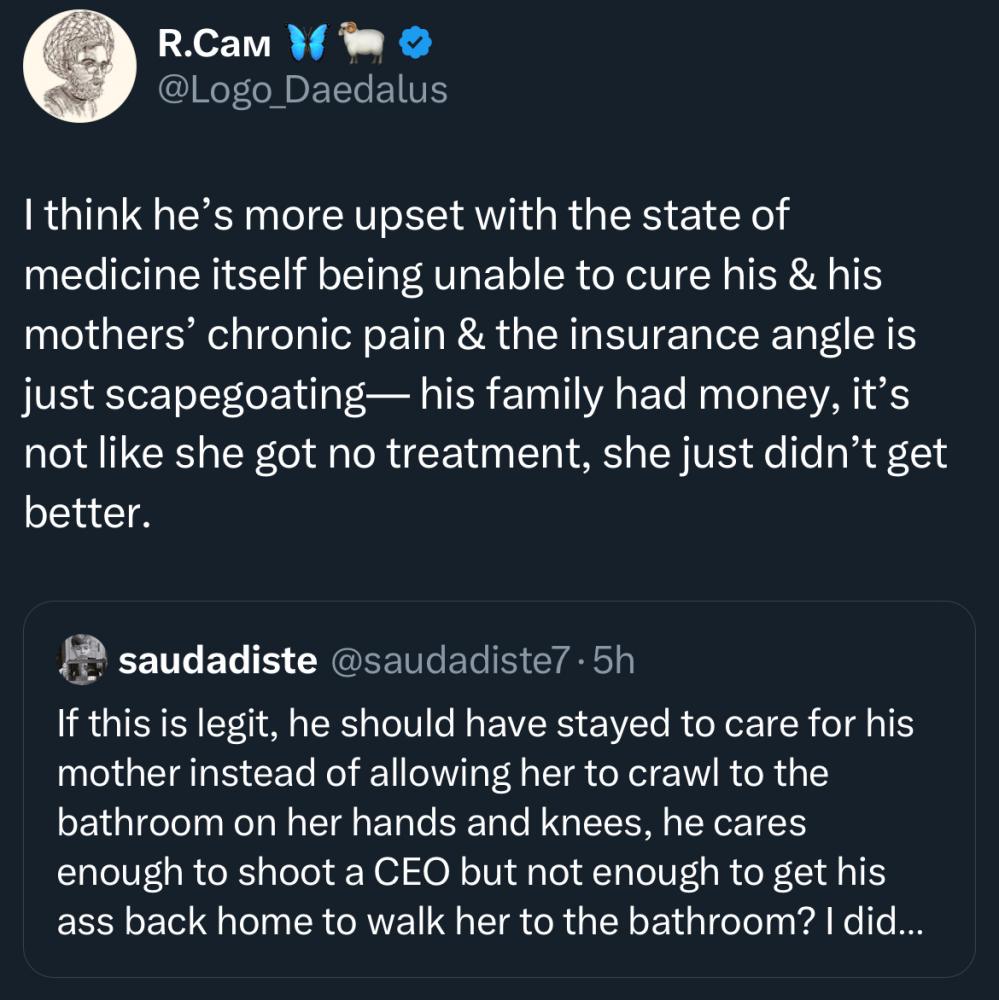
Task: Open R.Cam's sketched profile avatar
Action: click(x=80, y=66)
